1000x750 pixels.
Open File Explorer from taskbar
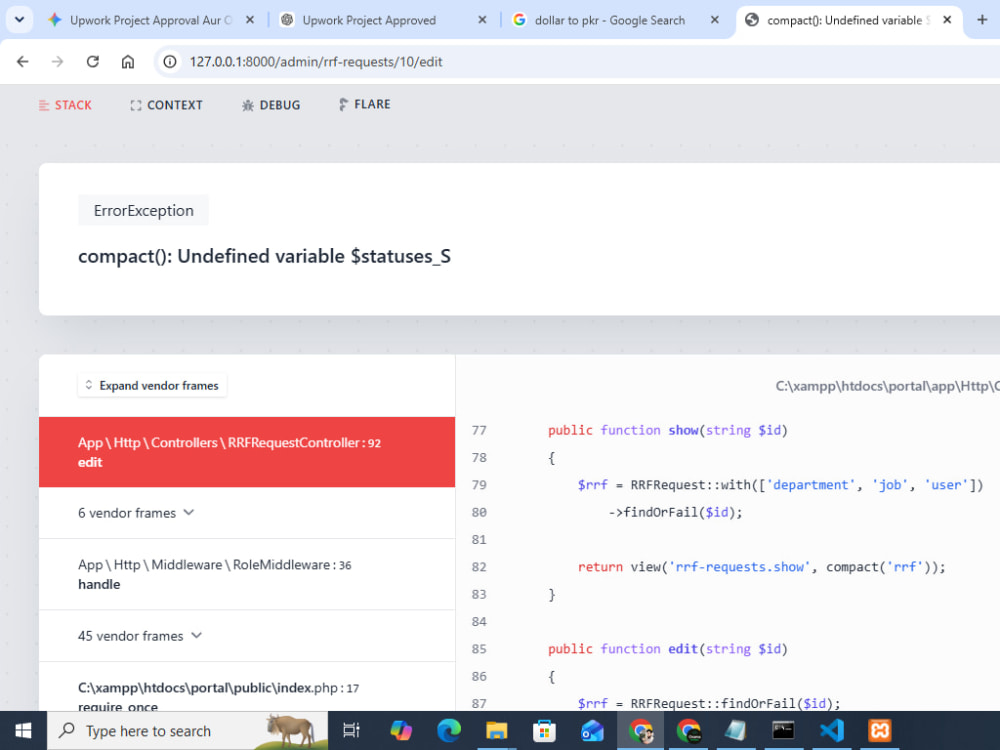496,731
